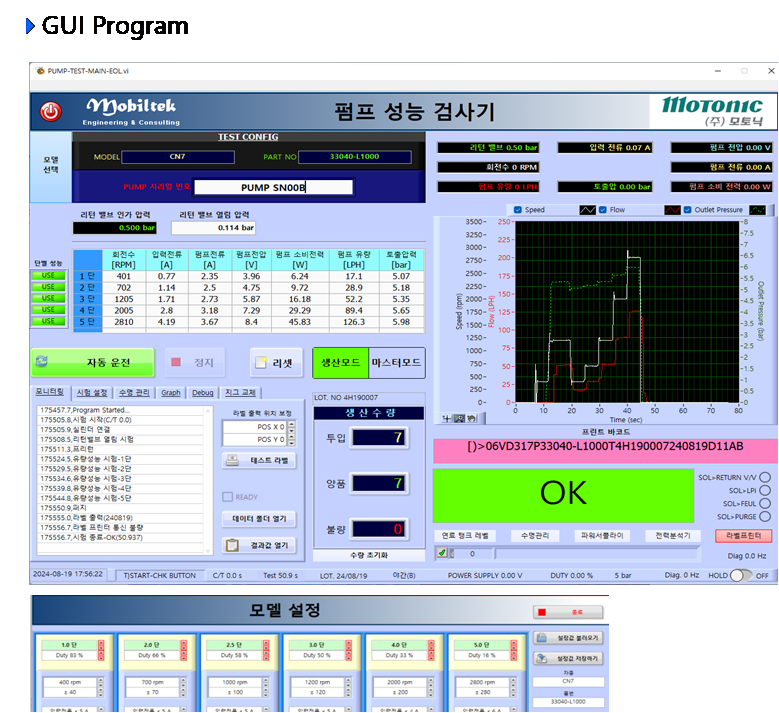This screenshot has height=713, width=779.
Task: Click the 리셋 reset button
Action: pos(276,363)
